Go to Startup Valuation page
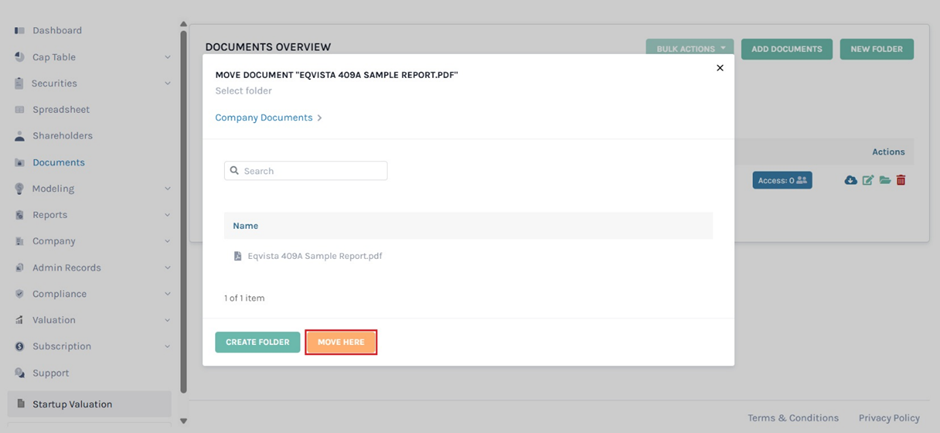Viewport: 940px width, 433px height. pyautogui.click(x=72, y=404)
